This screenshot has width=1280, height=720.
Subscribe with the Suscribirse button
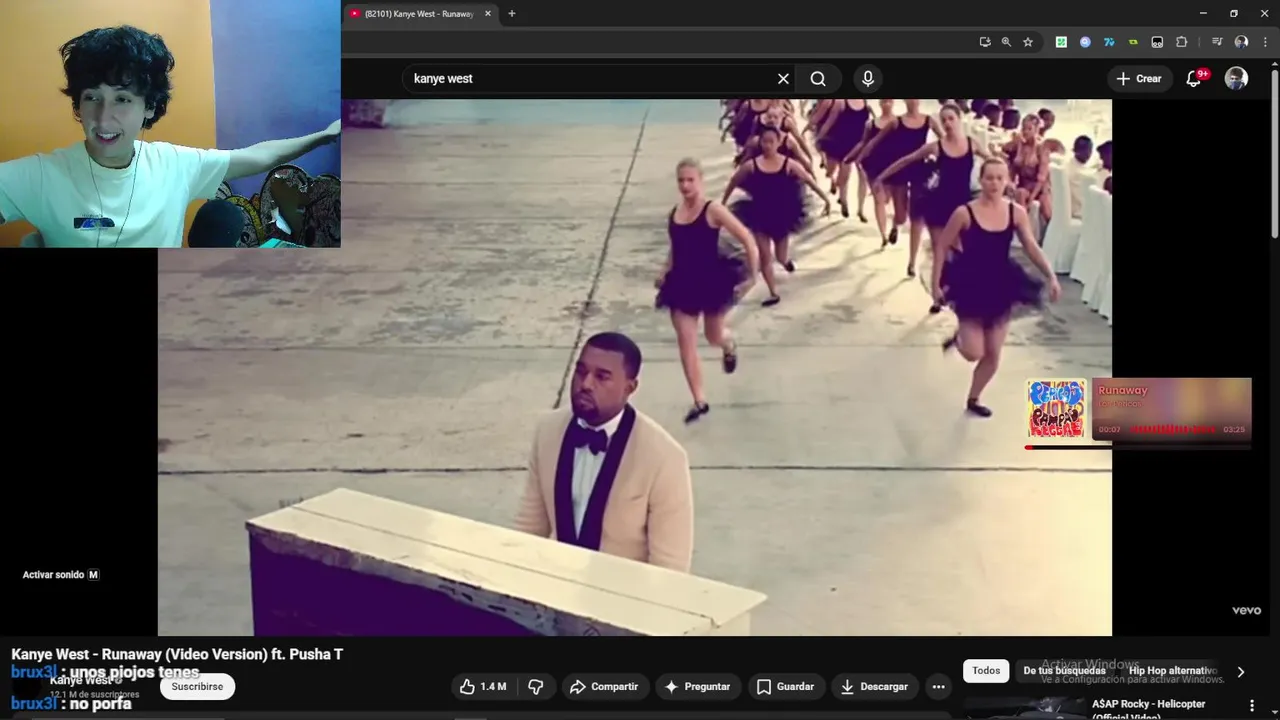197,687
